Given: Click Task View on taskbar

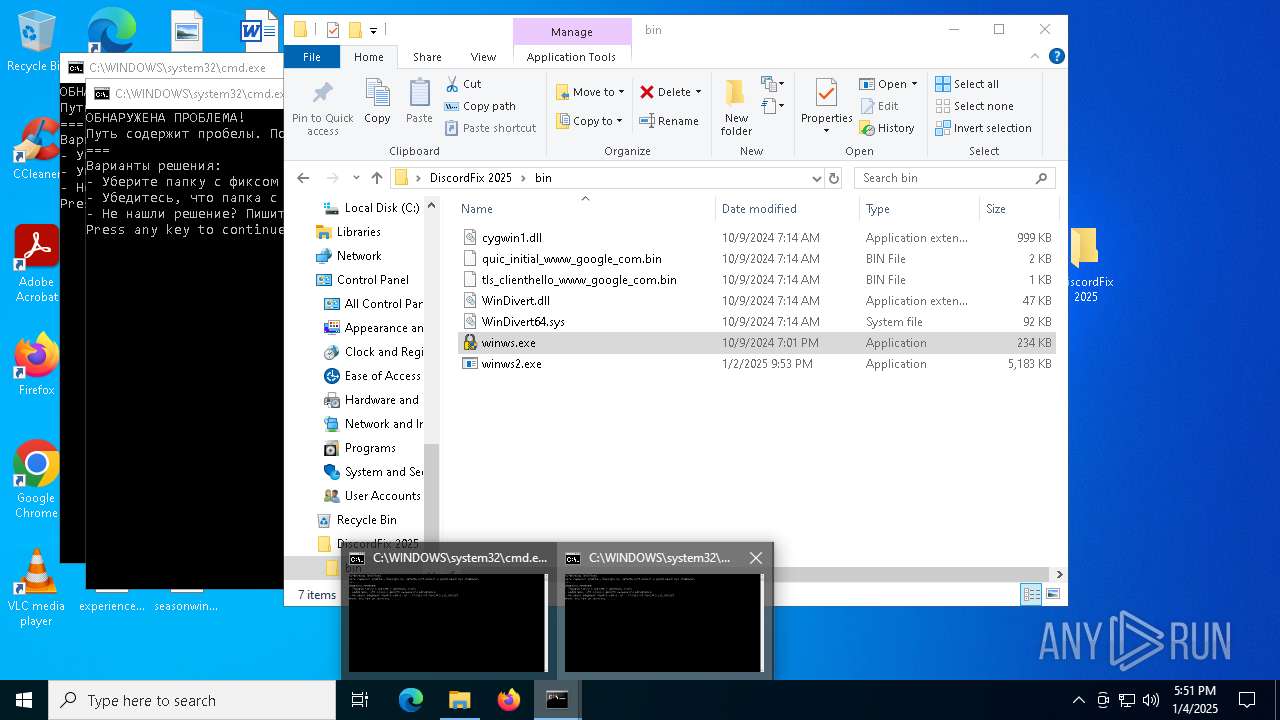Looking at the screenshot, I should click(x=360, y=700).
